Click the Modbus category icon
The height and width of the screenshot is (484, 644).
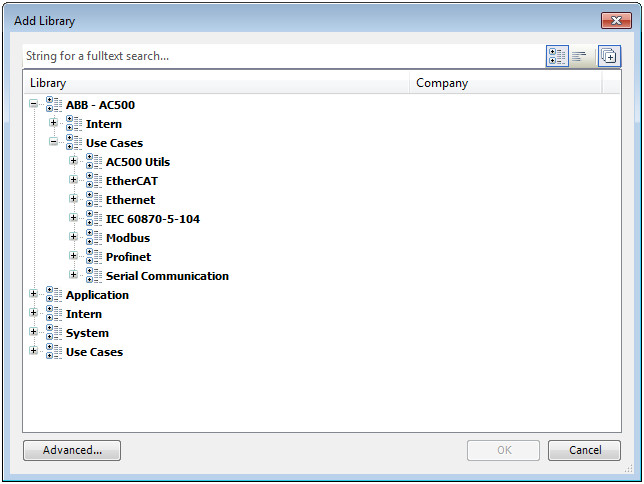point(94,238)
